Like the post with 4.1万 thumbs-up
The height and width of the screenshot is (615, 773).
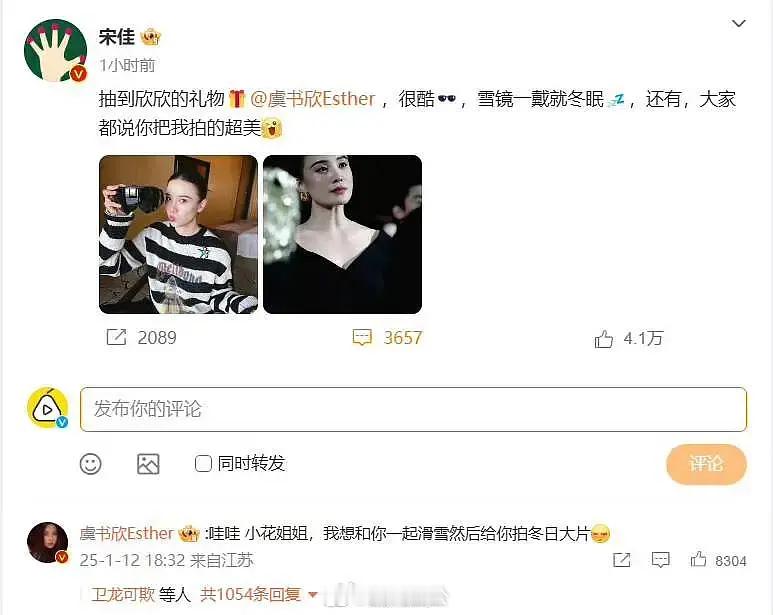pos(603,339)
